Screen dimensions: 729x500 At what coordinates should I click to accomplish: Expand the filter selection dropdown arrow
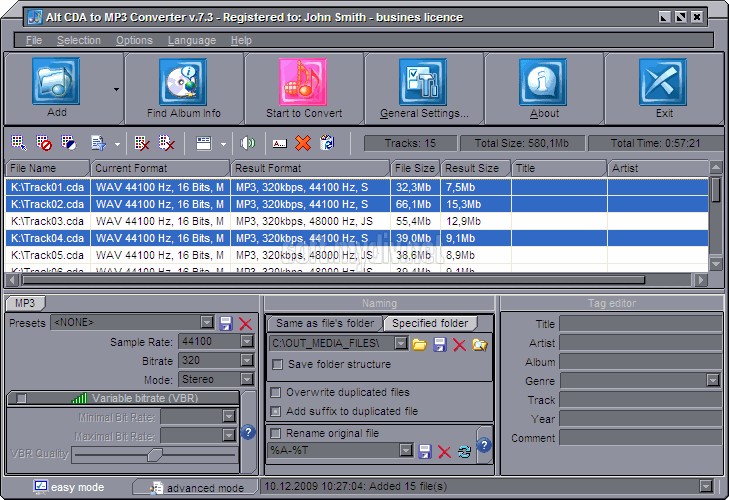(117, 144)
